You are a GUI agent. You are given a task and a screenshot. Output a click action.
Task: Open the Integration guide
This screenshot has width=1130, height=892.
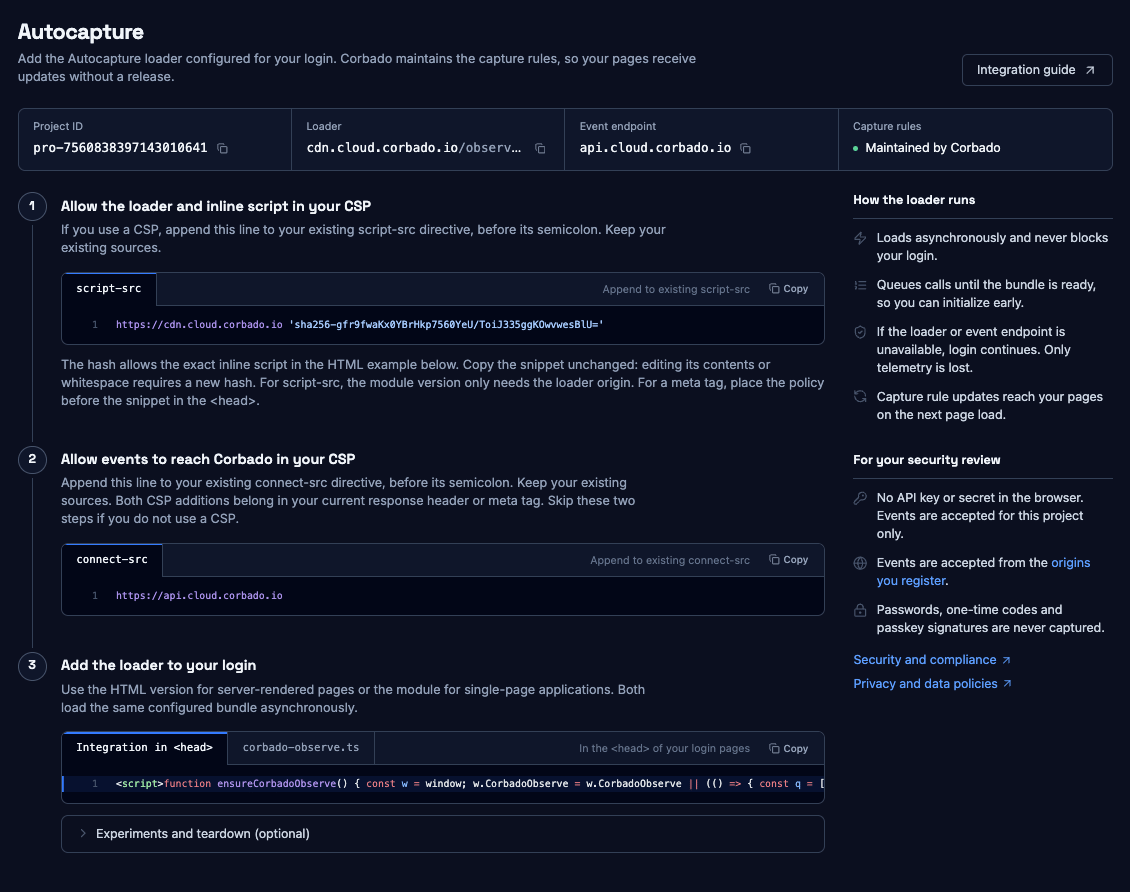coord(1036,70)
